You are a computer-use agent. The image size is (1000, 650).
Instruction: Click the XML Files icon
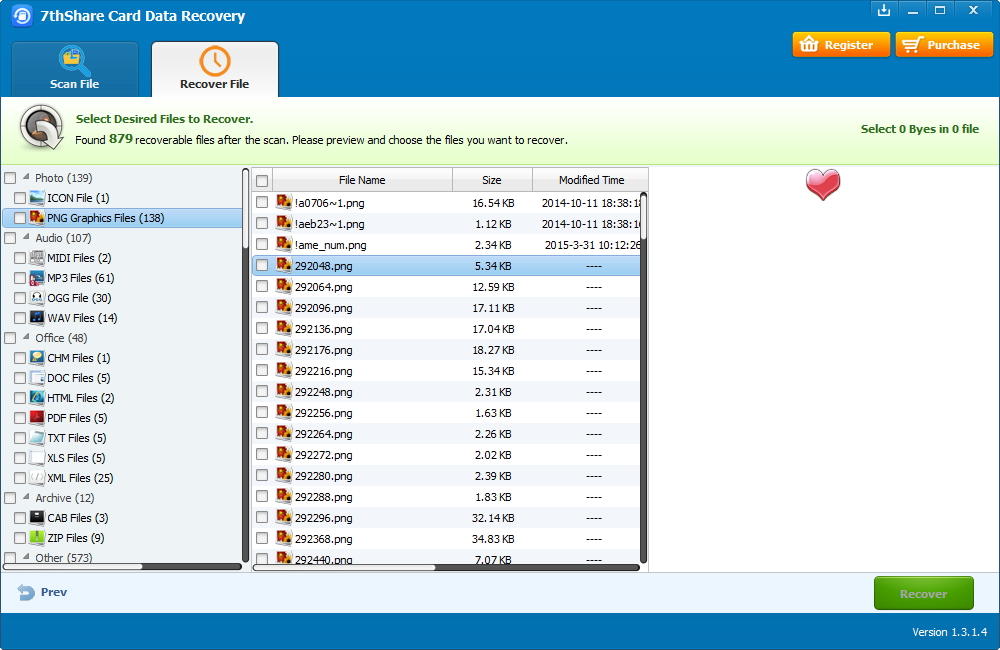37,478
